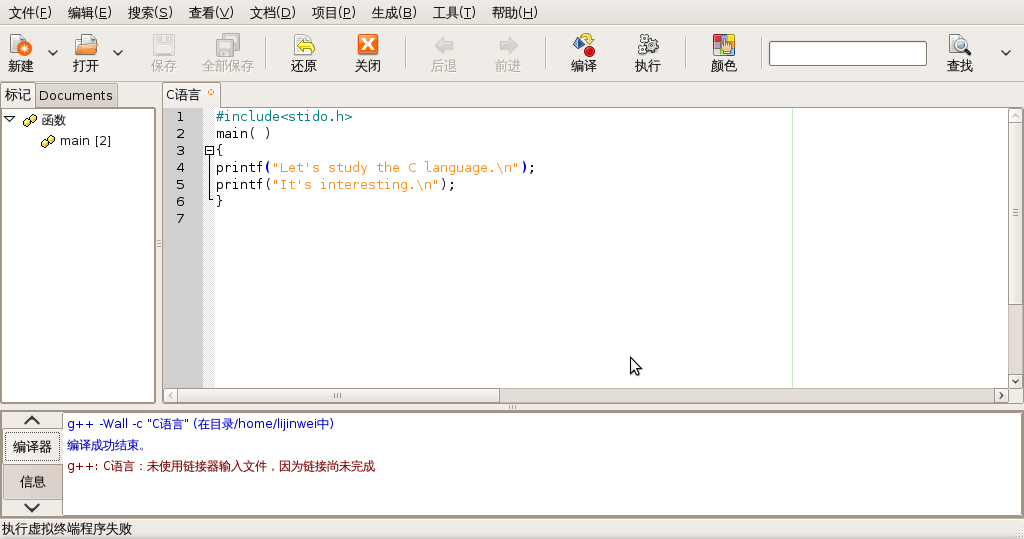Screen dimensions: 1024x539
Task: Click the #include<stido.h> code line
Action: (284, 116)
